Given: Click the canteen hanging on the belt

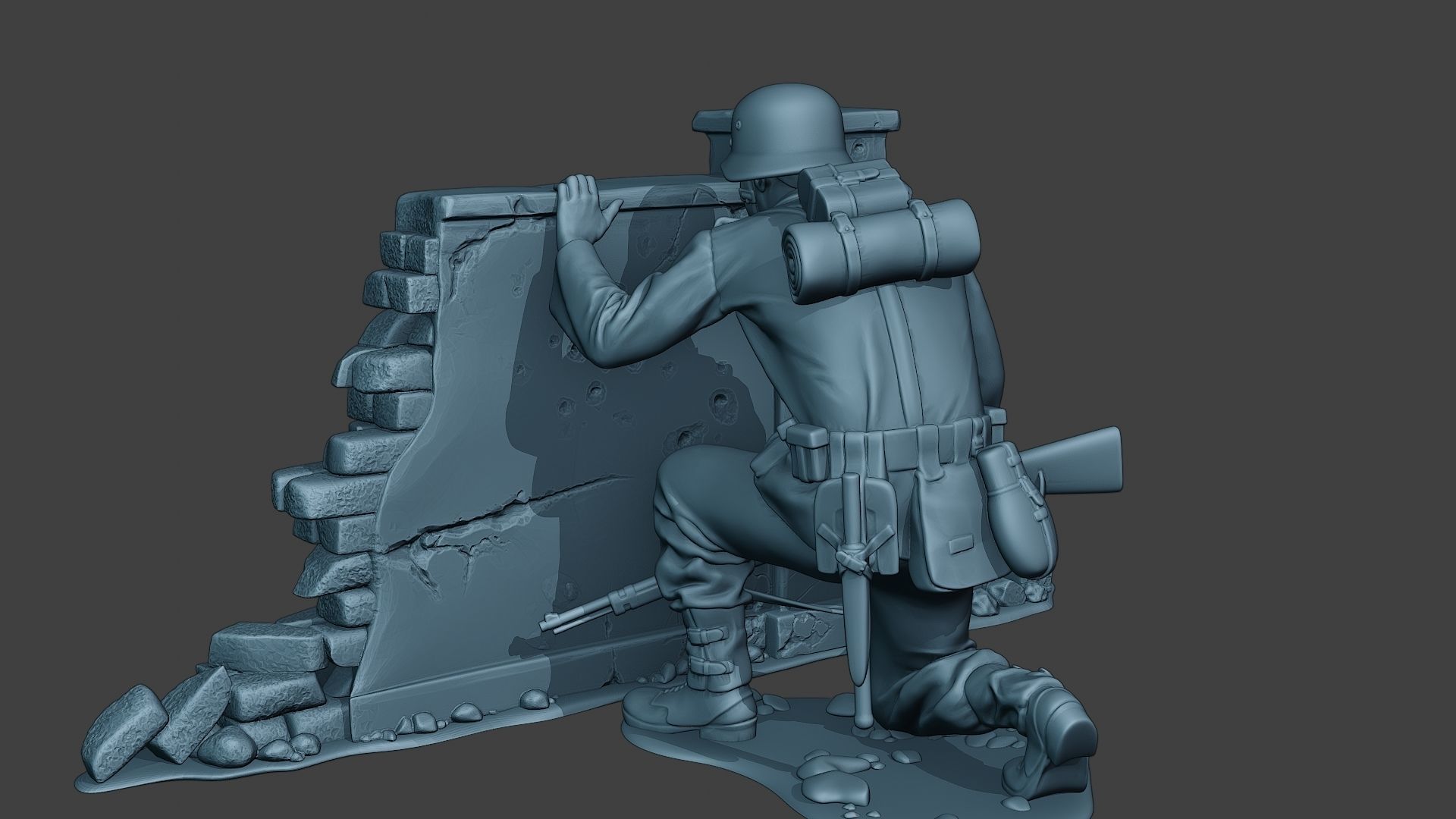Looking at the screenshot, I should click(x=1016, y=510).
